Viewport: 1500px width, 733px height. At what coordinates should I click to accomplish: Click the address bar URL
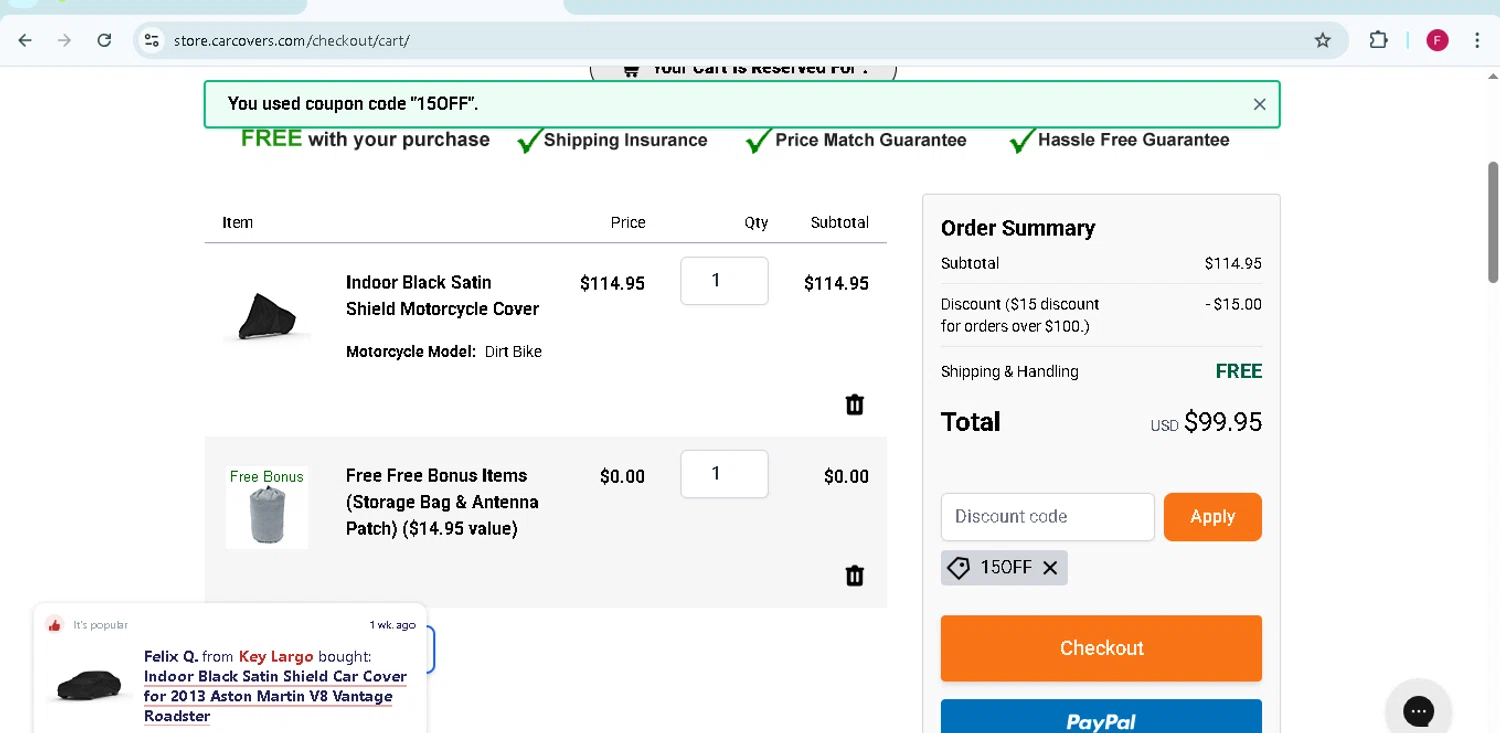[x=292, y=41]
